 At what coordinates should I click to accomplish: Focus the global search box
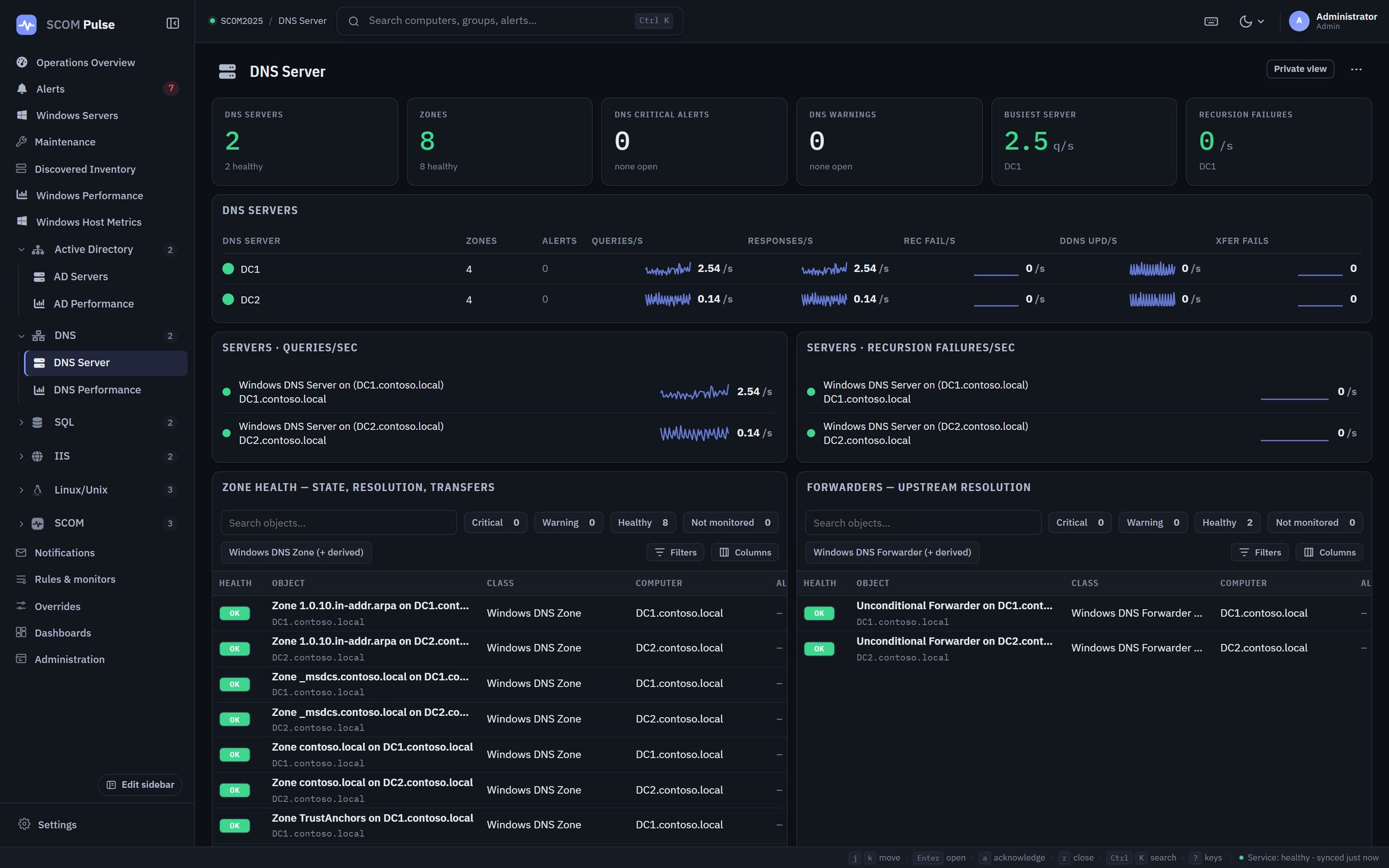(x=510, y=21)
